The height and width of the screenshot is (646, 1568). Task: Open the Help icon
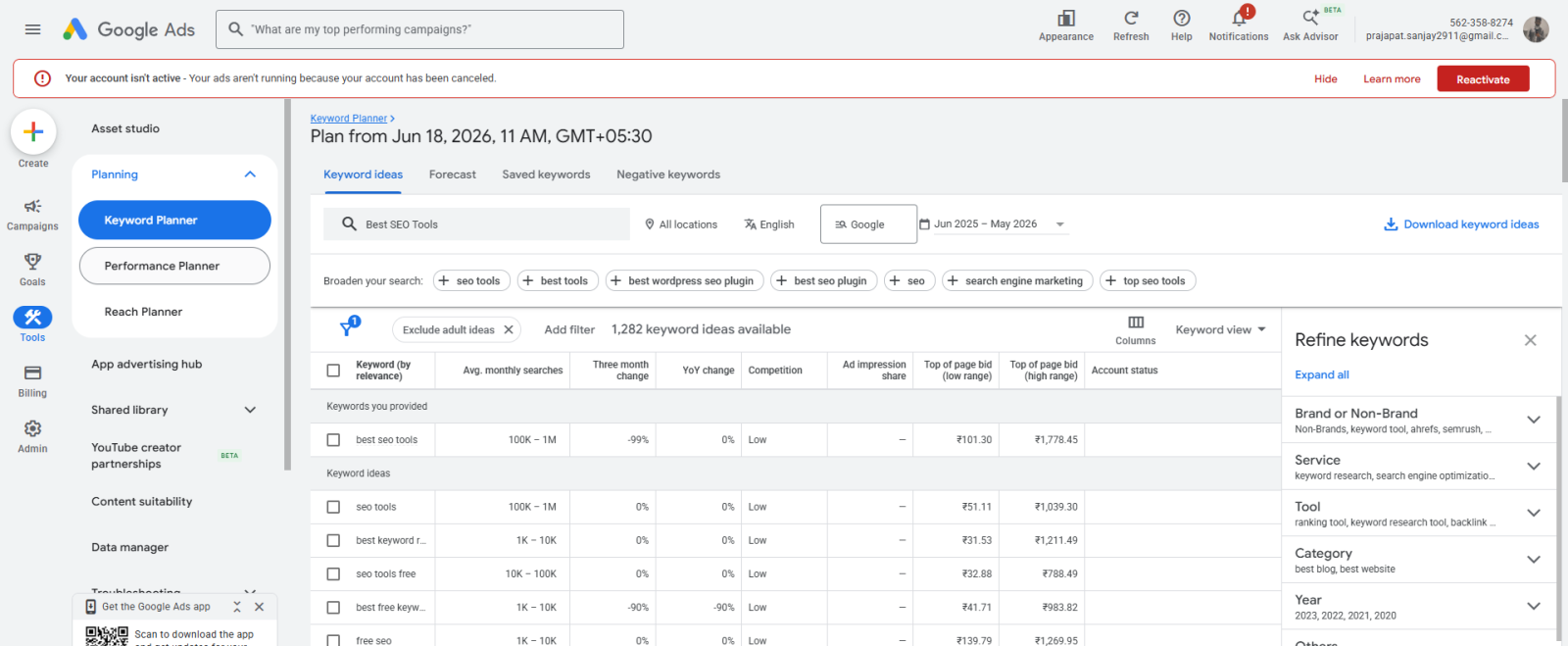[x=1182, y=19]
